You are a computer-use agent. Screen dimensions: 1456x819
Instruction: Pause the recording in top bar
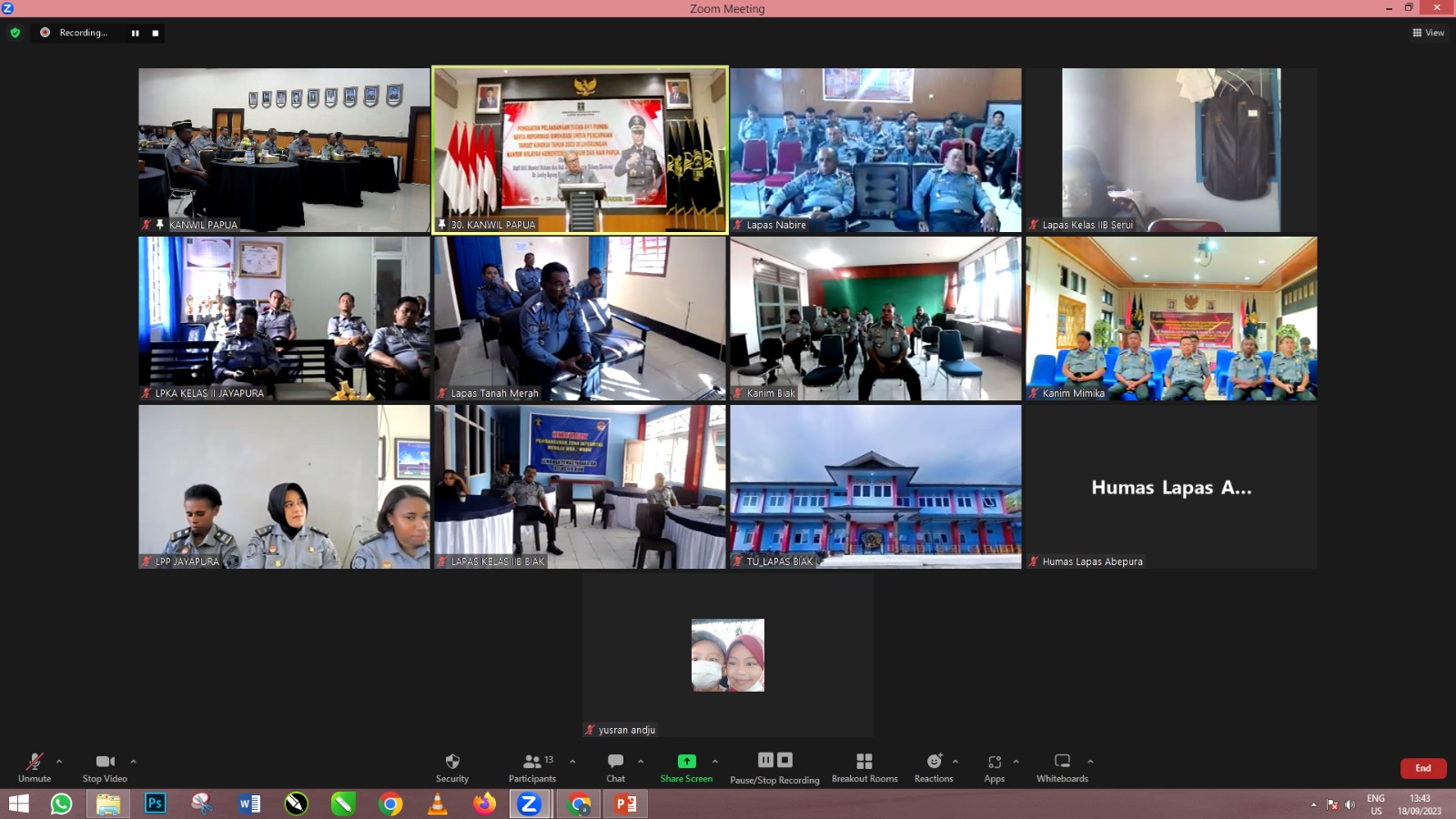tap(136, 33)
